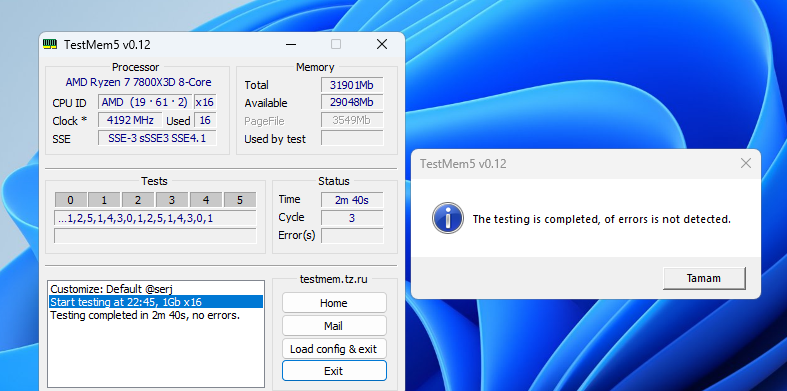Image resolution: width=787 pixels, height=391 pixels.
Task: Confirm the dialog with Tamam button
Action: [x=704, y=278]
